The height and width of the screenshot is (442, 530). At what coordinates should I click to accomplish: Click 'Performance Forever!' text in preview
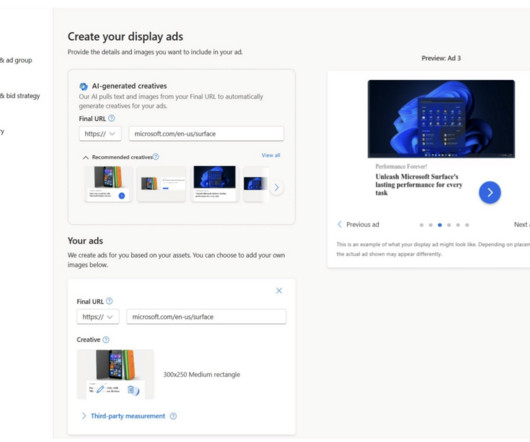click(x=401, y=166)
